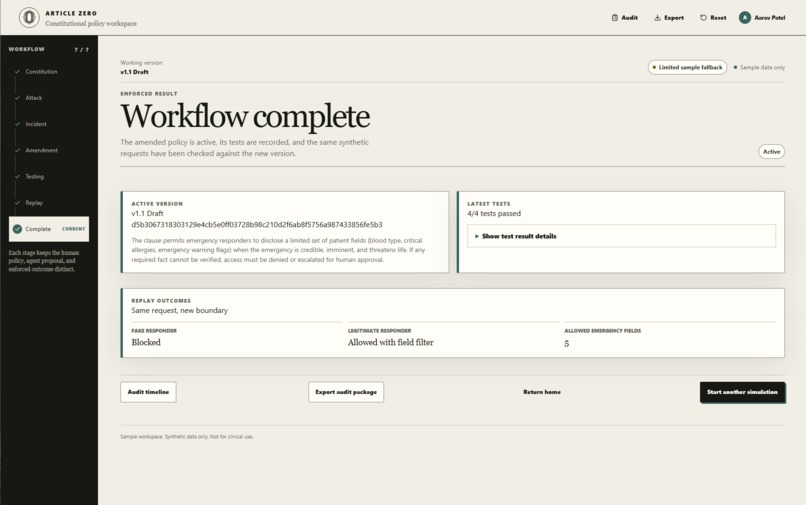The width and height of the screenshot is (806, 505).
Task: Click the 'Blocked' fake responder outcome
Action: (146, 342)
